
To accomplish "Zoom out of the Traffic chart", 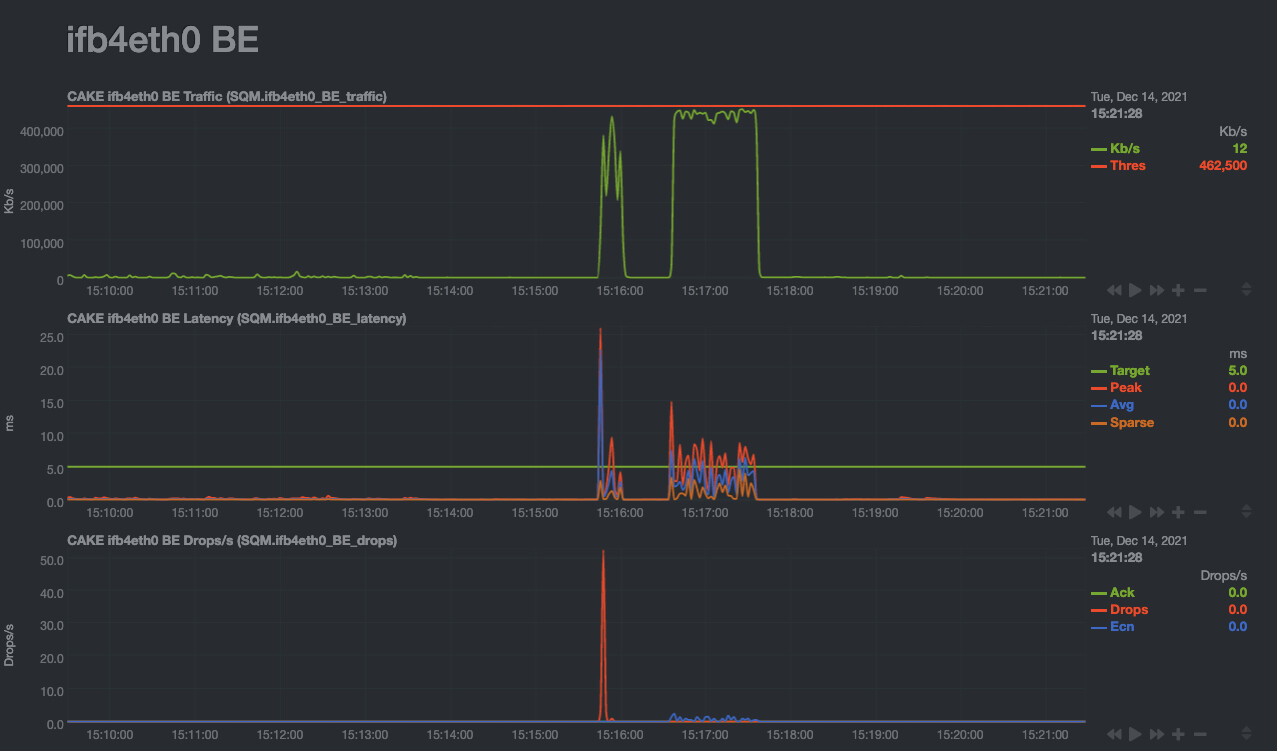I will [1200, 290].
